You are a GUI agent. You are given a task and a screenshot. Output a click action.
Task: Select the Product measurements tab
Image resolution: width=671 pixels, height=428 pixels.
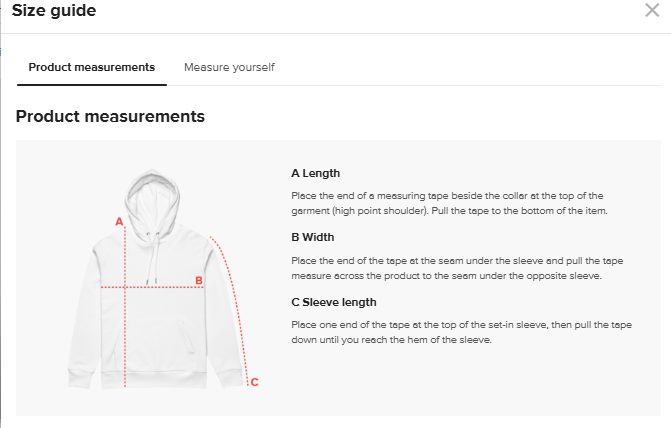tap(91, 67)
